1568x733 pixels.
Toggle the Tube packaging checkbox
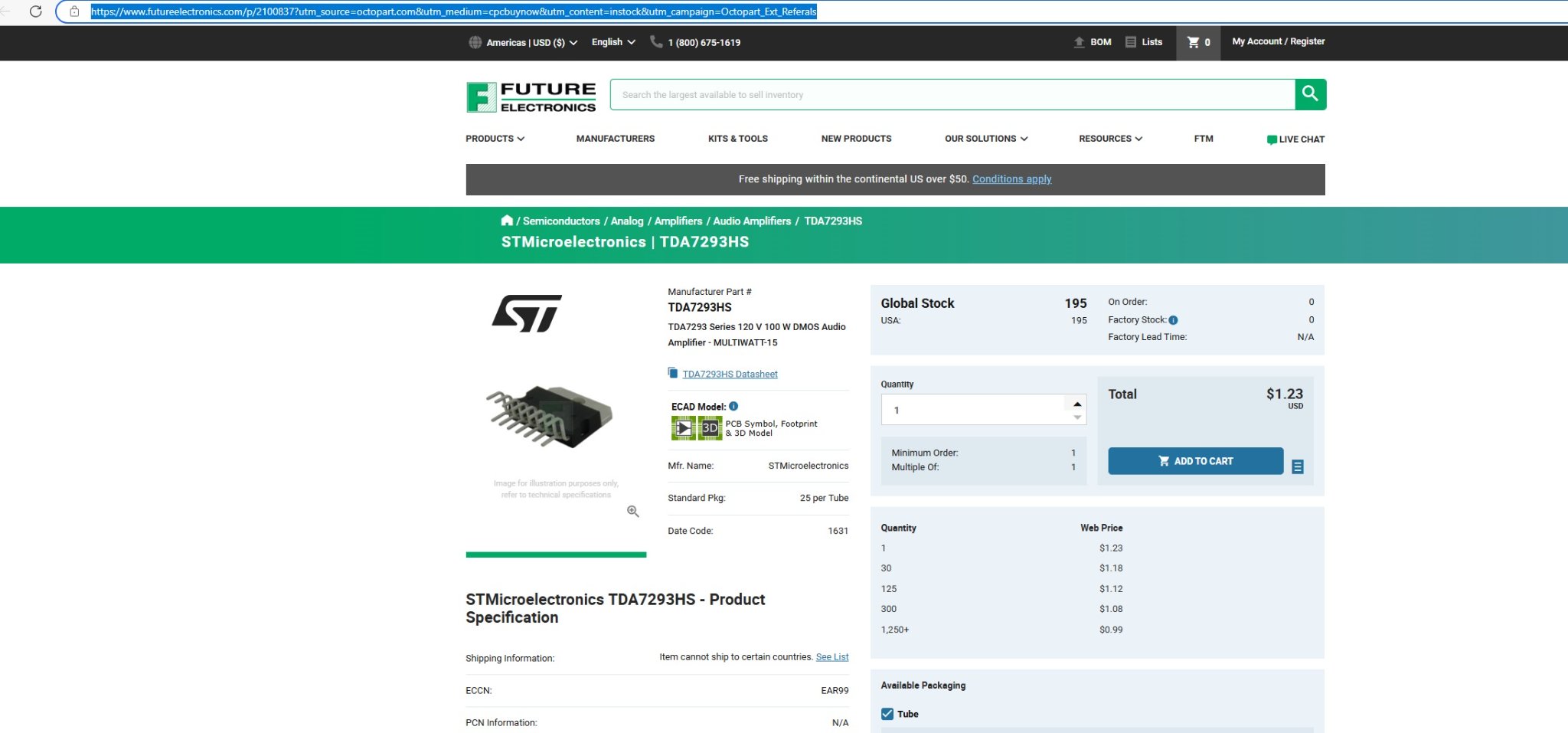tap(887, 714)
